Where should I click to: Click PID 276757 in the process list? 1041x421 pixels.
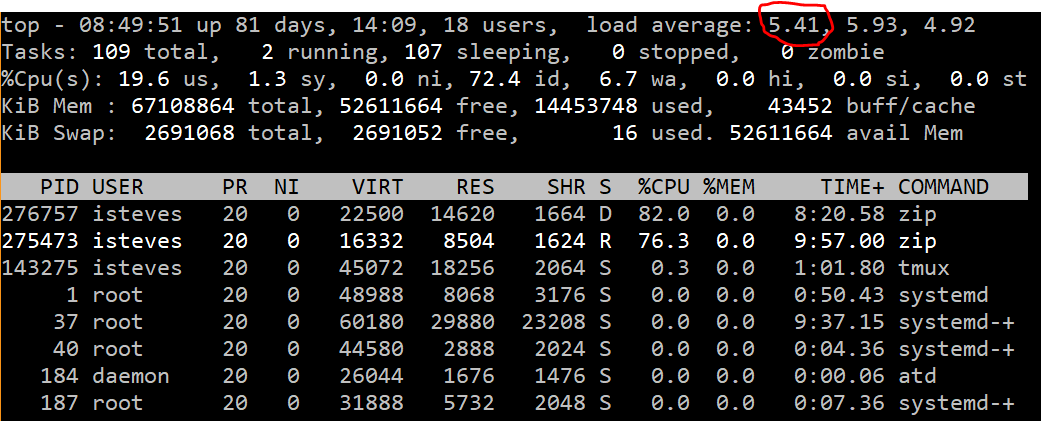[40, 214]
